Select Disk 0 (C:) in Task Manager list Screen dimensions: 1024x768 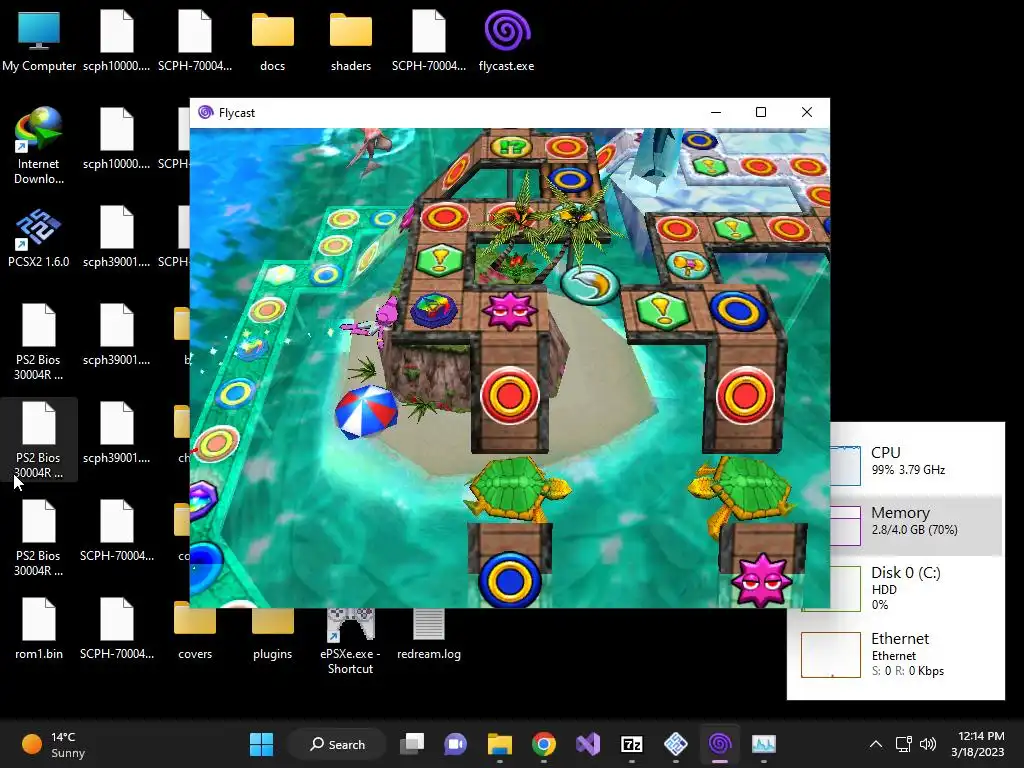click(916, 588)
